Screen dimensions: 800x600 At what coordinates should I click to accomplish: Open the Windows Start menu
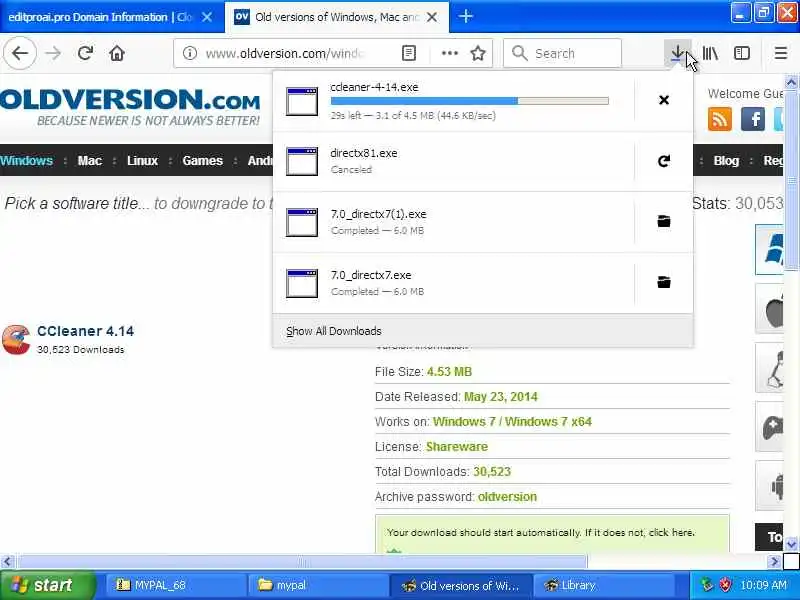pyautogui.click(x=47, y=585)
